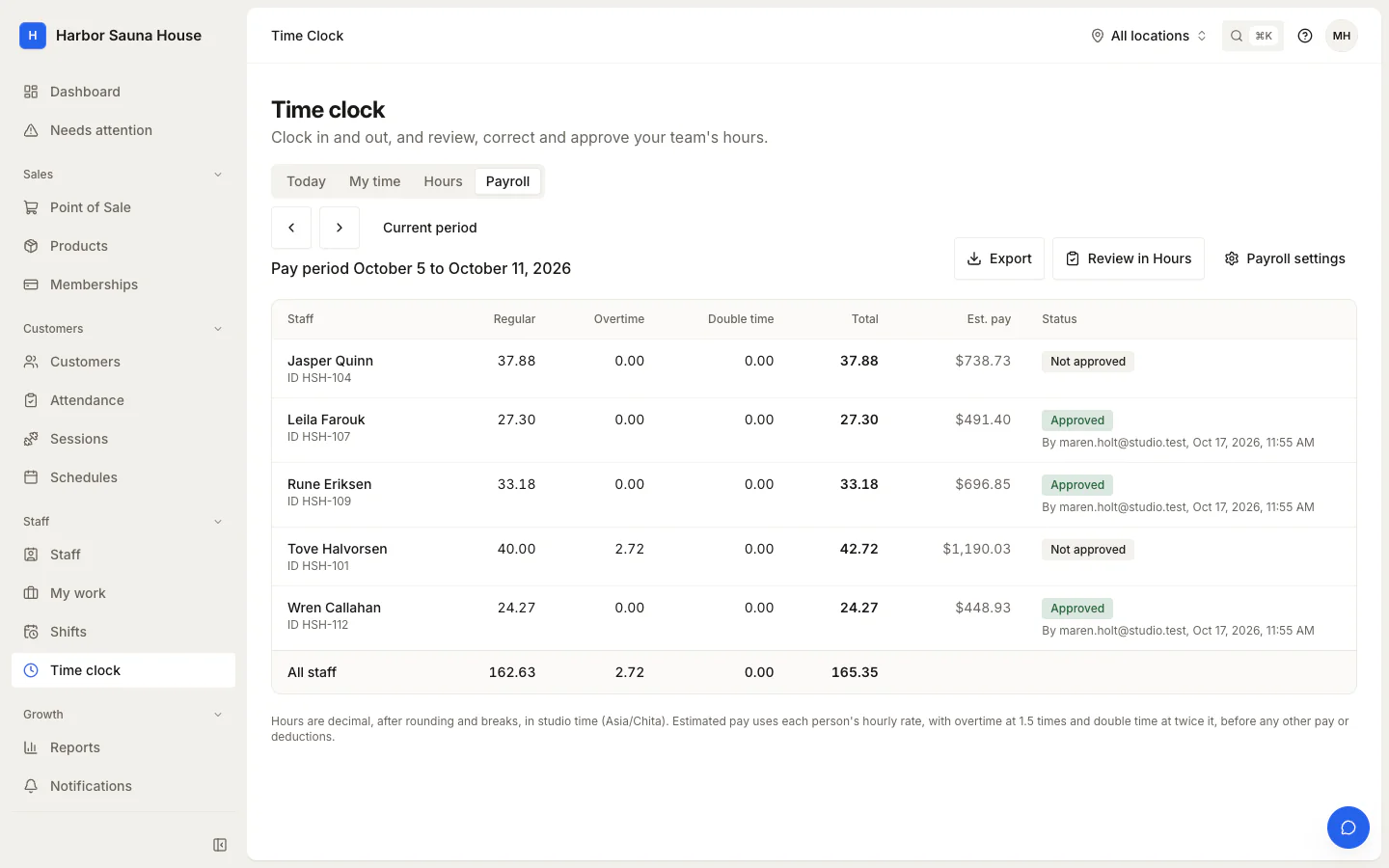Collapse the Growth section

click(x=123, y=715)
